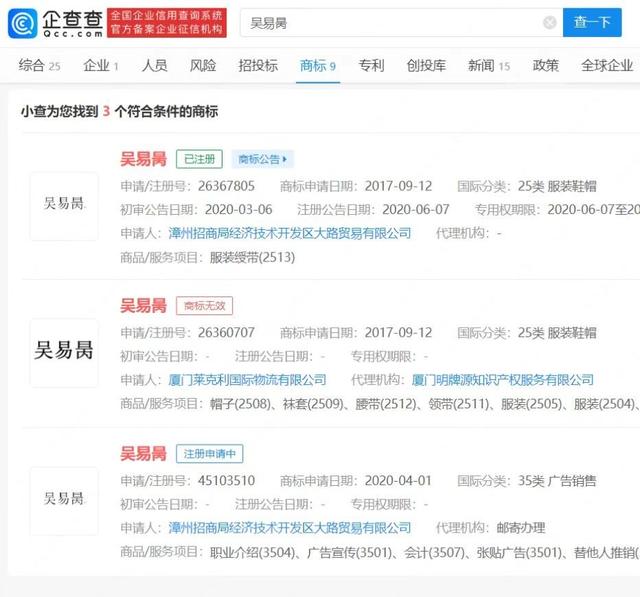Screen dimensions: 640x597
Task: Open the 综合 tab
Action: click(39, 66)
